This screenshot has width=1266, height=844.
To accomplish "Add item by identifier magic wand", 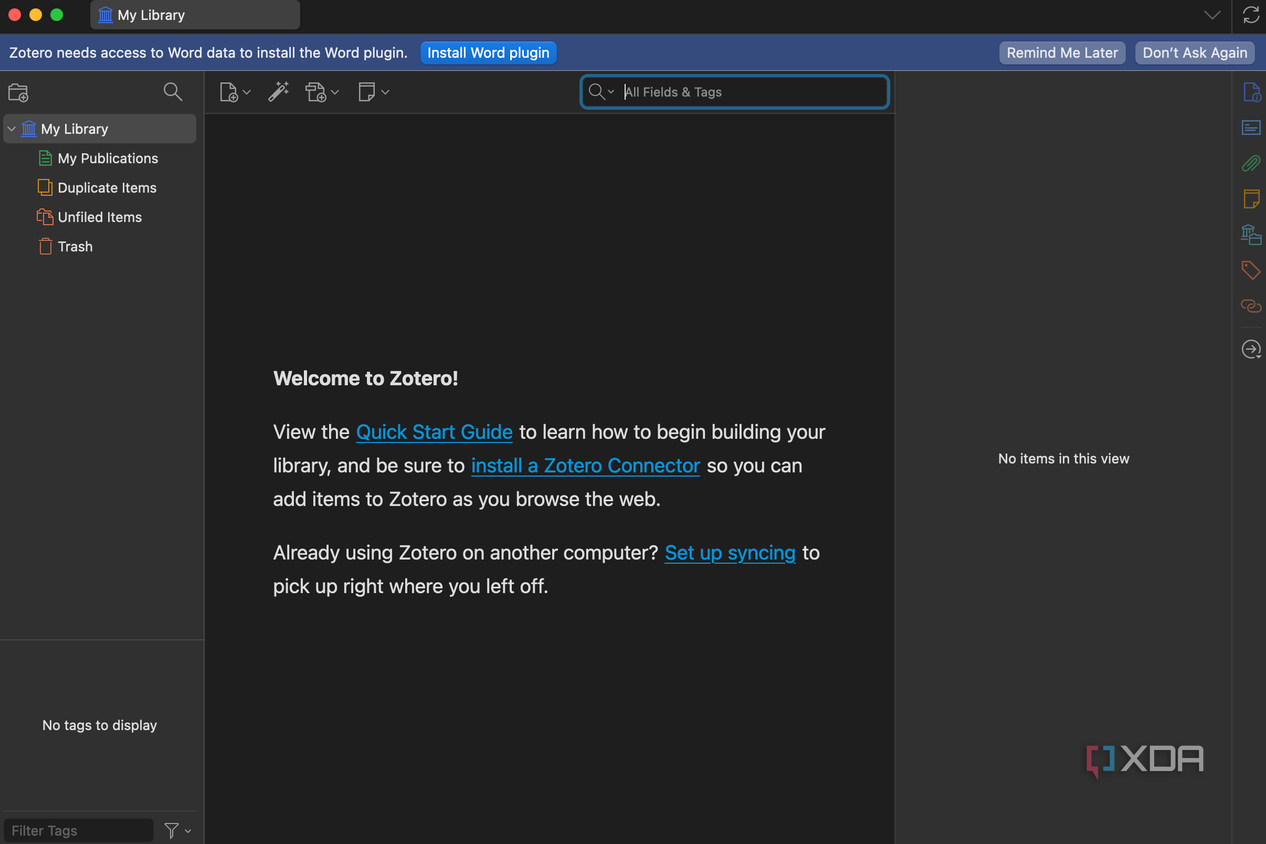I will 279,92.
